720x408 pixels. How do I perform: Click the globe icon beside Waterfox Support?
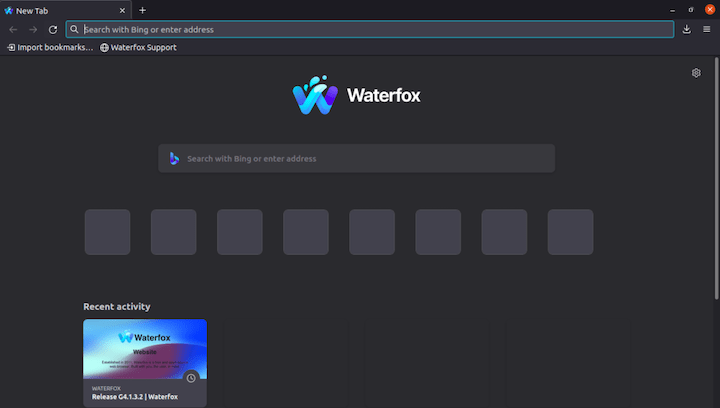104,48
